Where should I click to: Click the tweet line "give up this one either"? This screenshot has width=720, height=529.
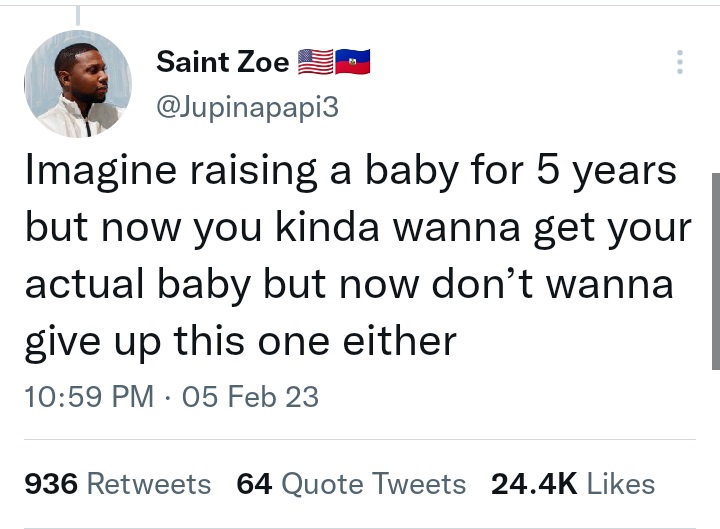click(240, 341)
